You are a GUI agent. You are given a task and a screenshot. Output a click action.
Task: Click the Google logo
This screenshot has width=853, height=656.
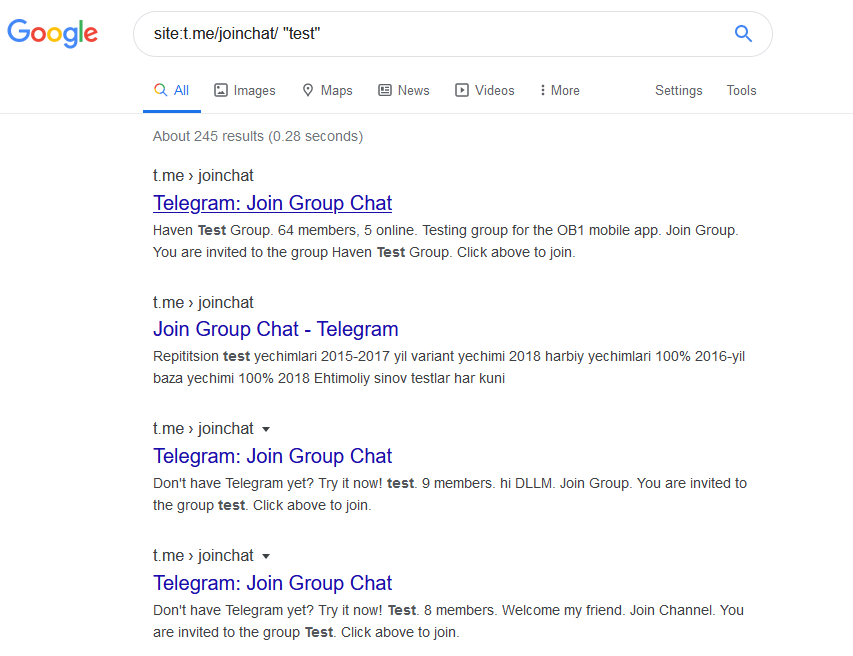[x=52, y=33]
